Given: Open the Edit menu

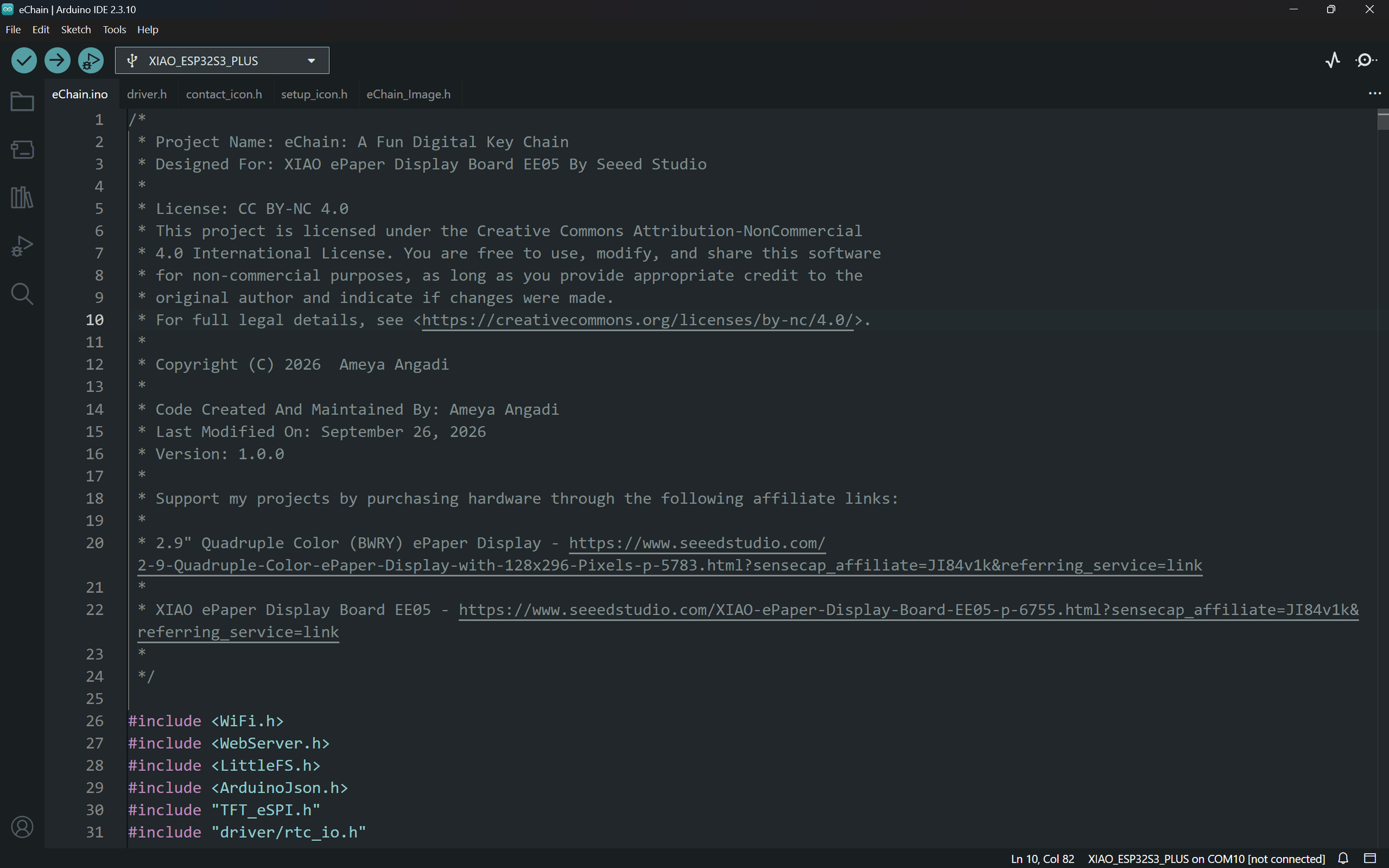Looking at the screenshot, I should pyautogui.click(x=41, y=30).
